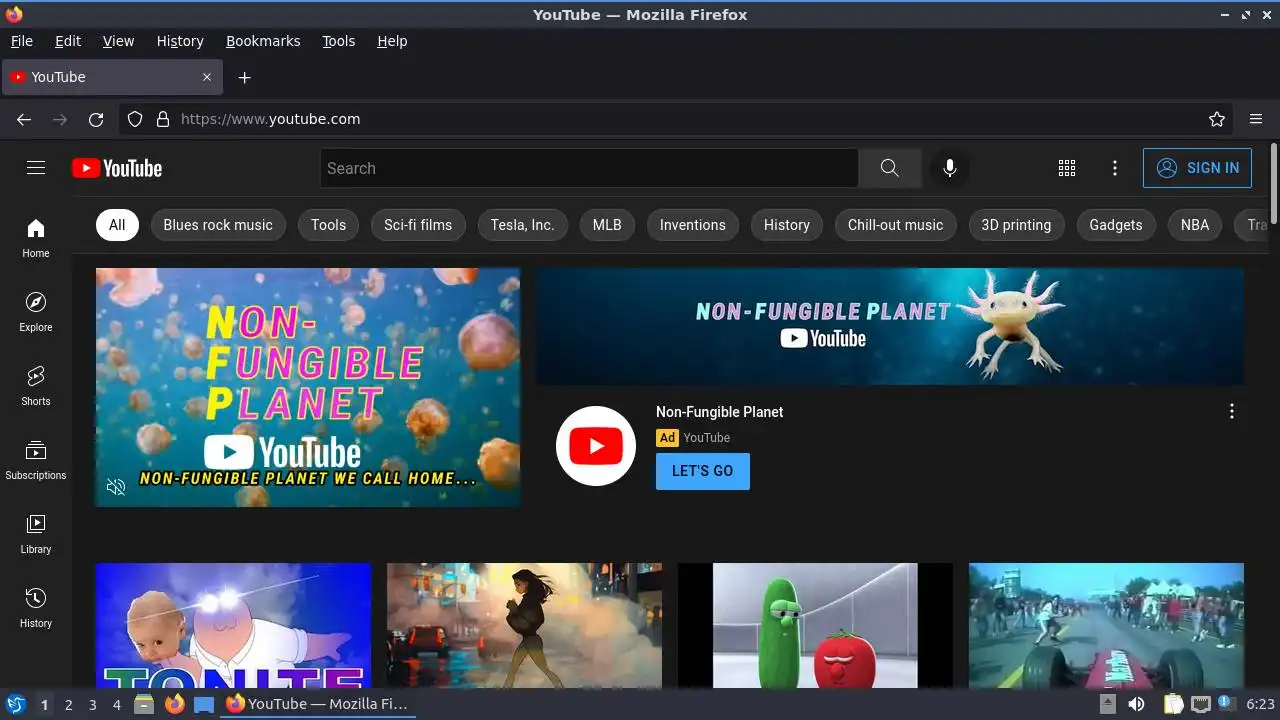Viewport: 1280px width, 720px height.
Task: Select the NBA filter chip
Action: 1195,225
